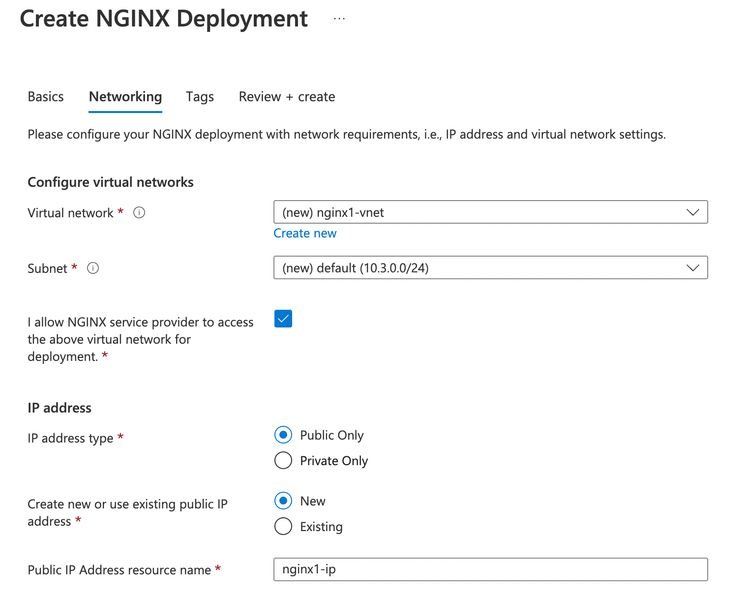
Task: Select the Public Only IP address type
Action: pos(283,435)
